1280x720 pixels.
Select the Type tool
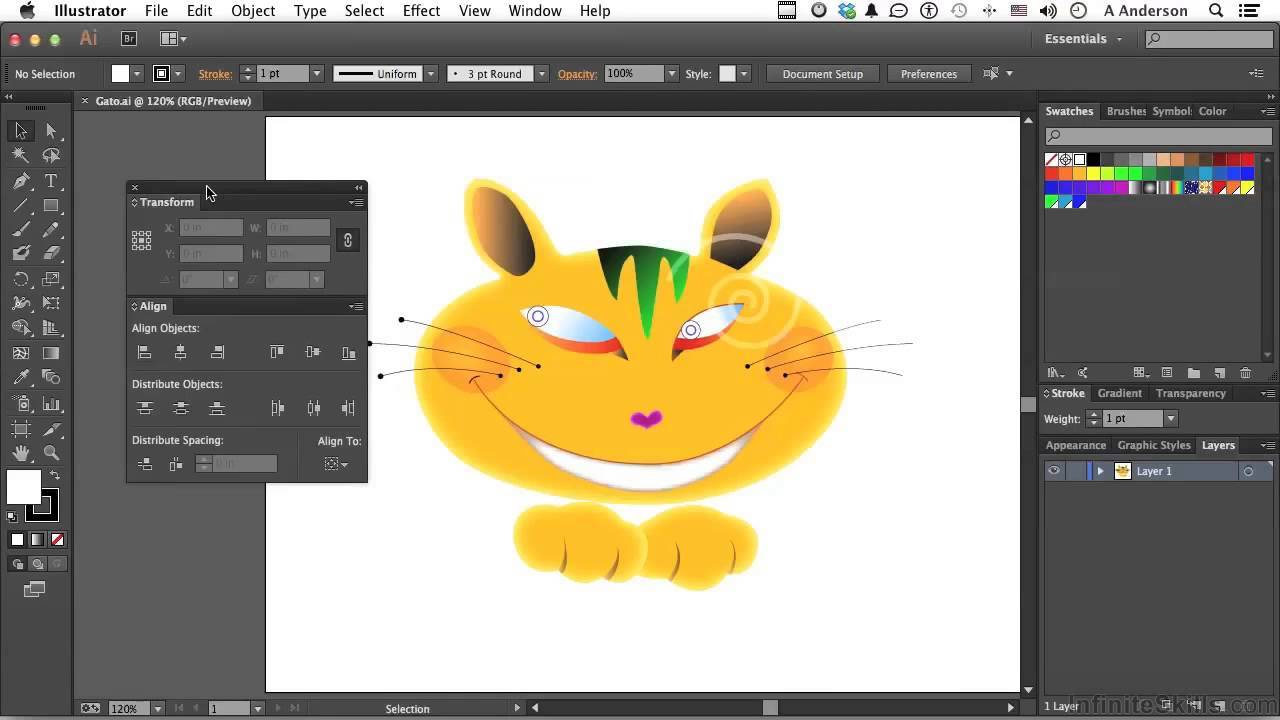(51, 181)
